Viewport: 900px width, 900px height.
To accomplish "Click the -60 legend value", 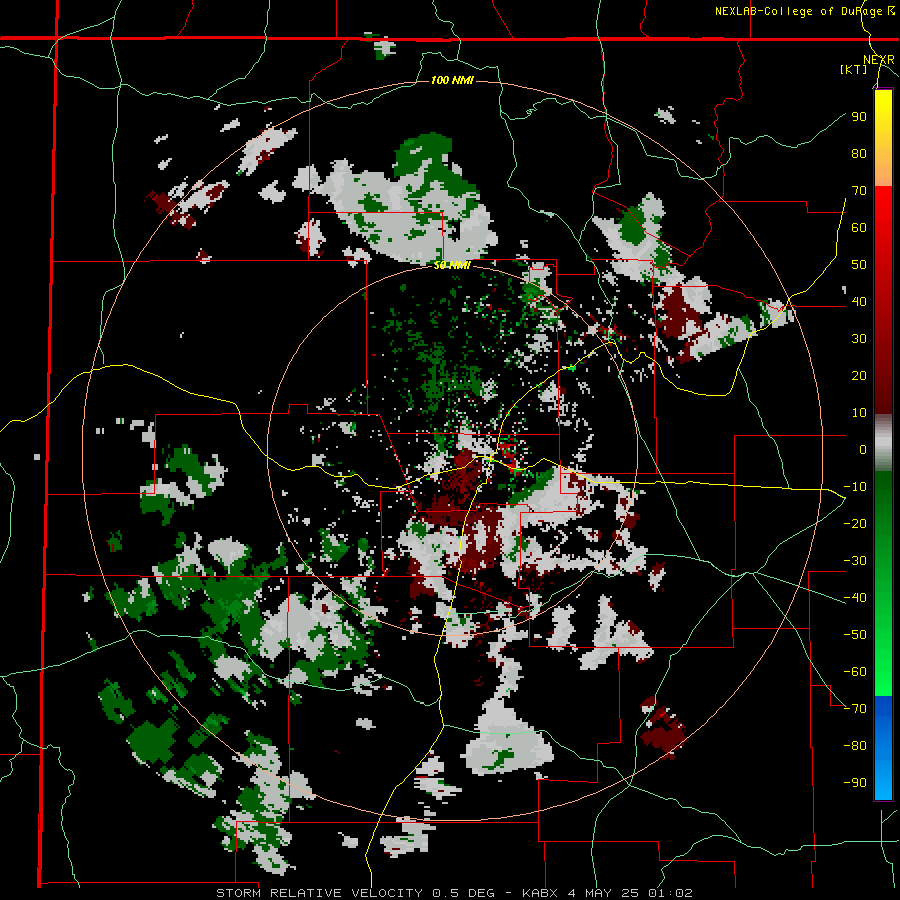I will [x=855, y=672].
